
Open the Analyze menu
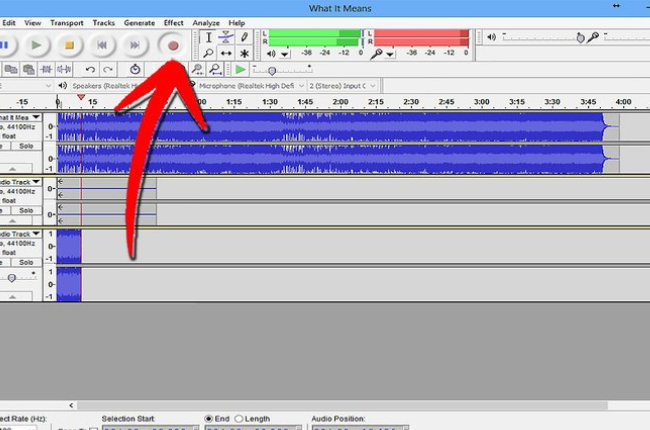[206, 22]
